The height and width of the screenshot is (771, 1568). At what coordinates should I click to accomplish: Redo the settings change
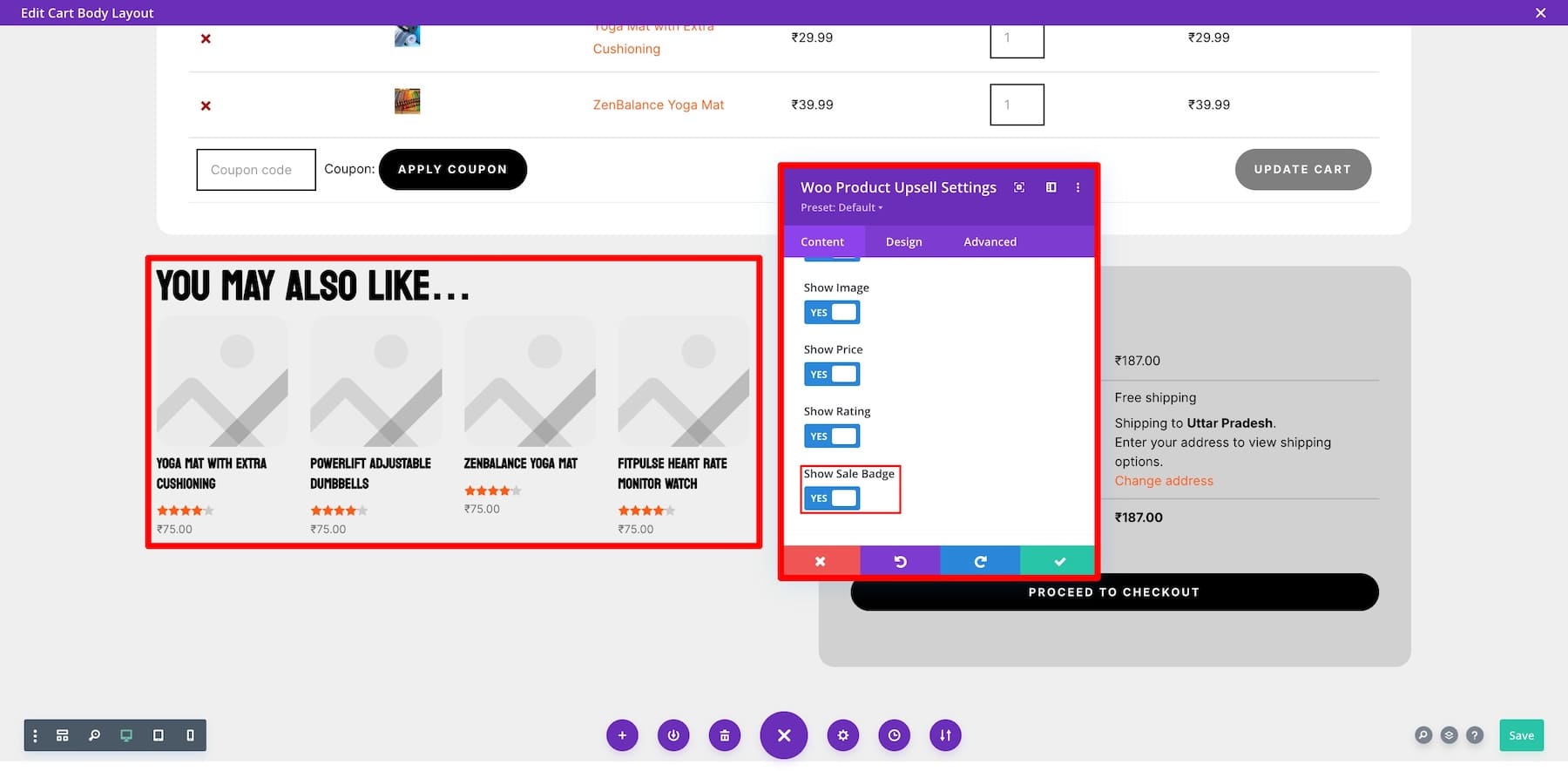click(x=980, y=561)
